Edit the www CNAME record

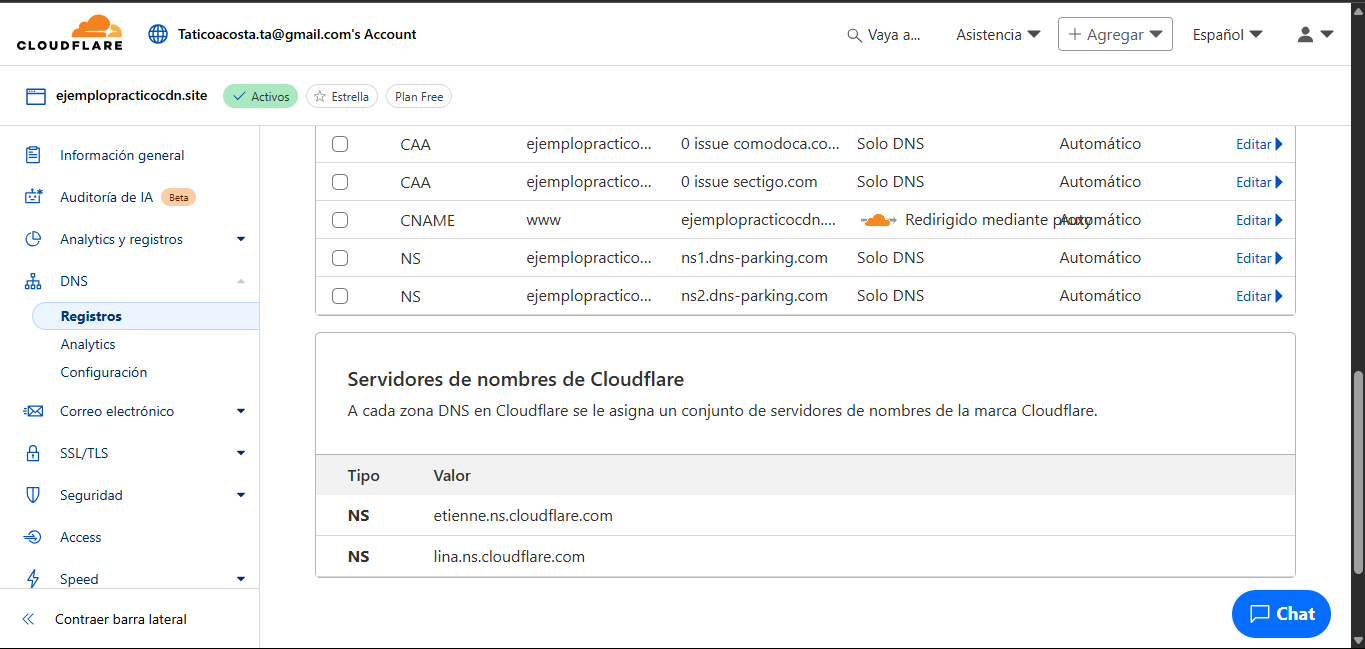pos(1259,220)
